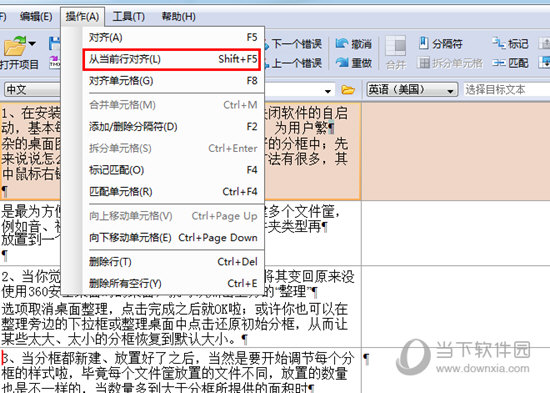Click the save disk icon

tap(54, 44)
